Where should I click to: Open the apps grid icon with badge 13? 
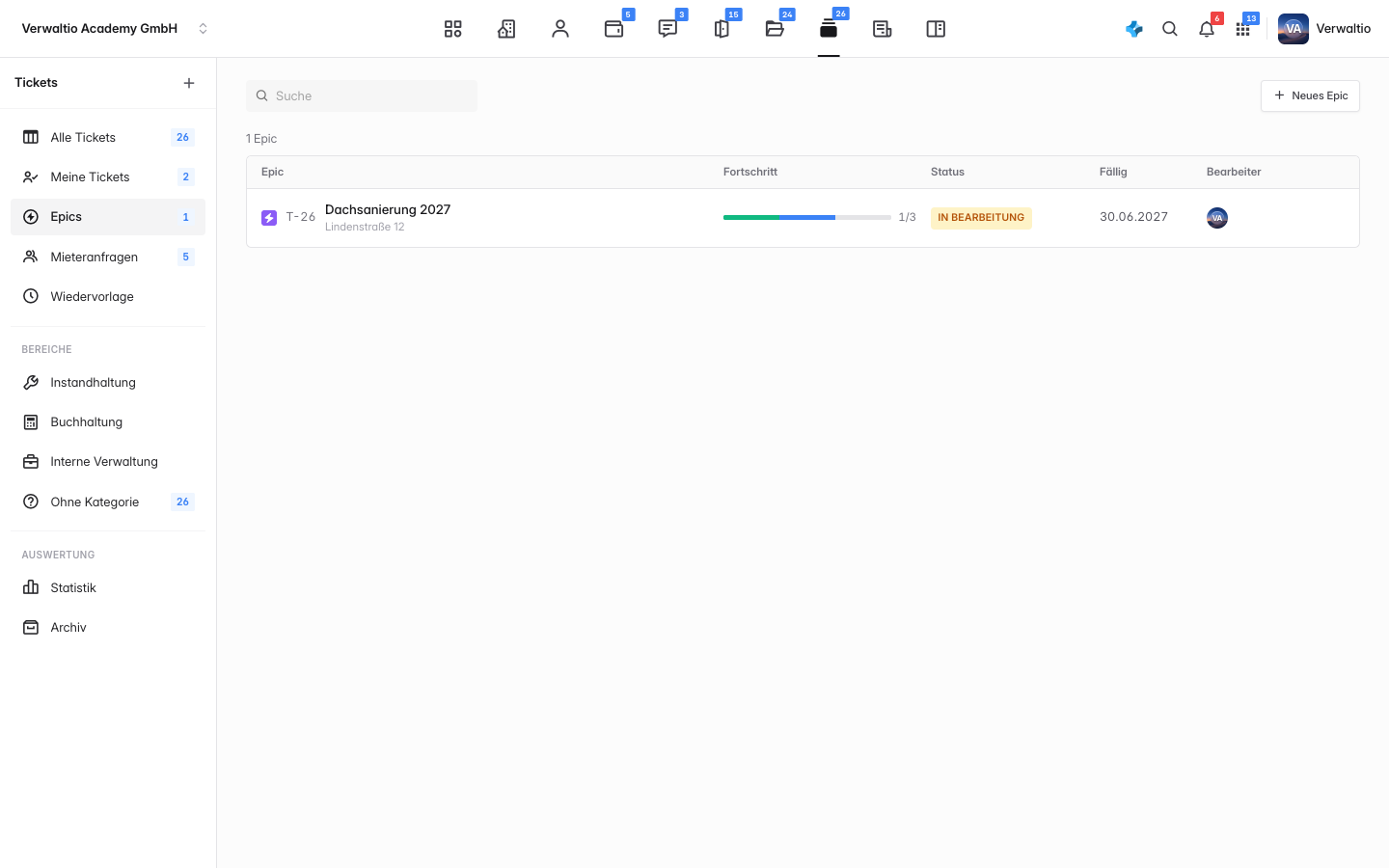(x=1243, y=29)
